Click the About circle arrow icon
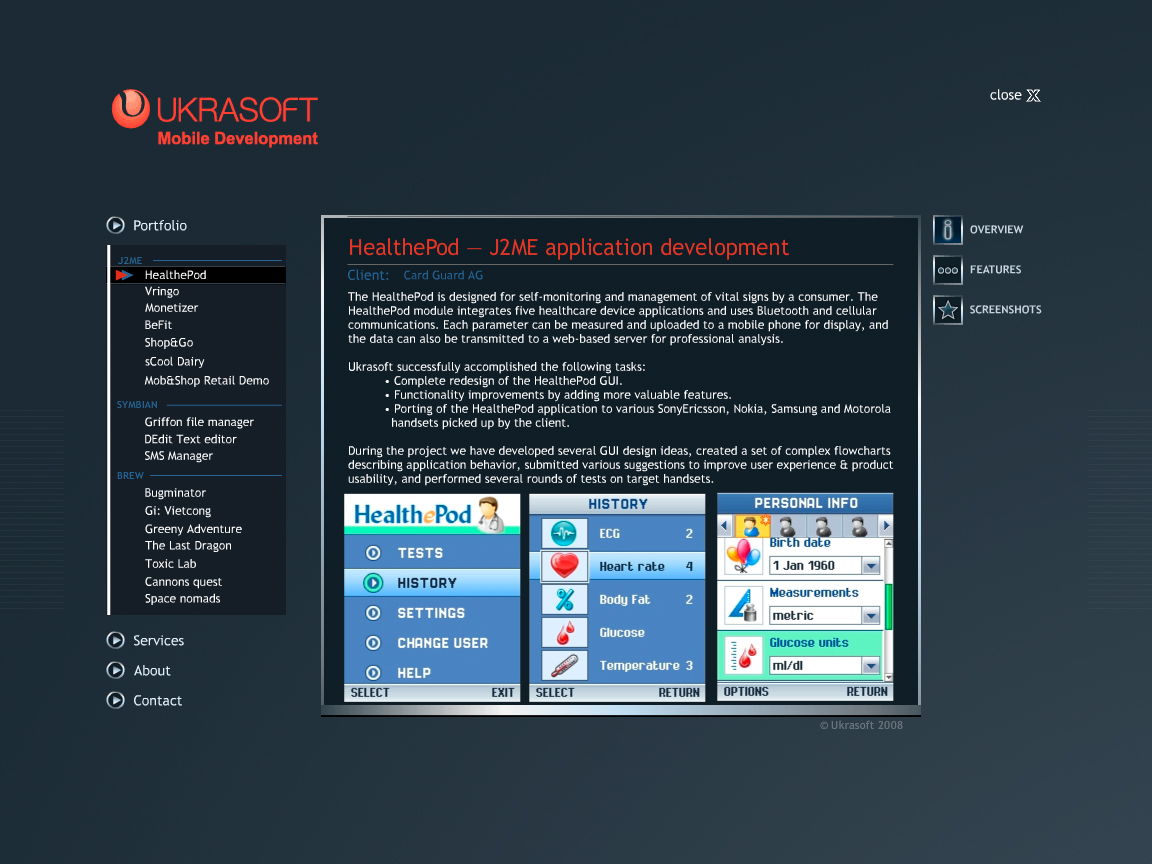The width and height of the screenshot is (1152, 864). tap(116, 670)
